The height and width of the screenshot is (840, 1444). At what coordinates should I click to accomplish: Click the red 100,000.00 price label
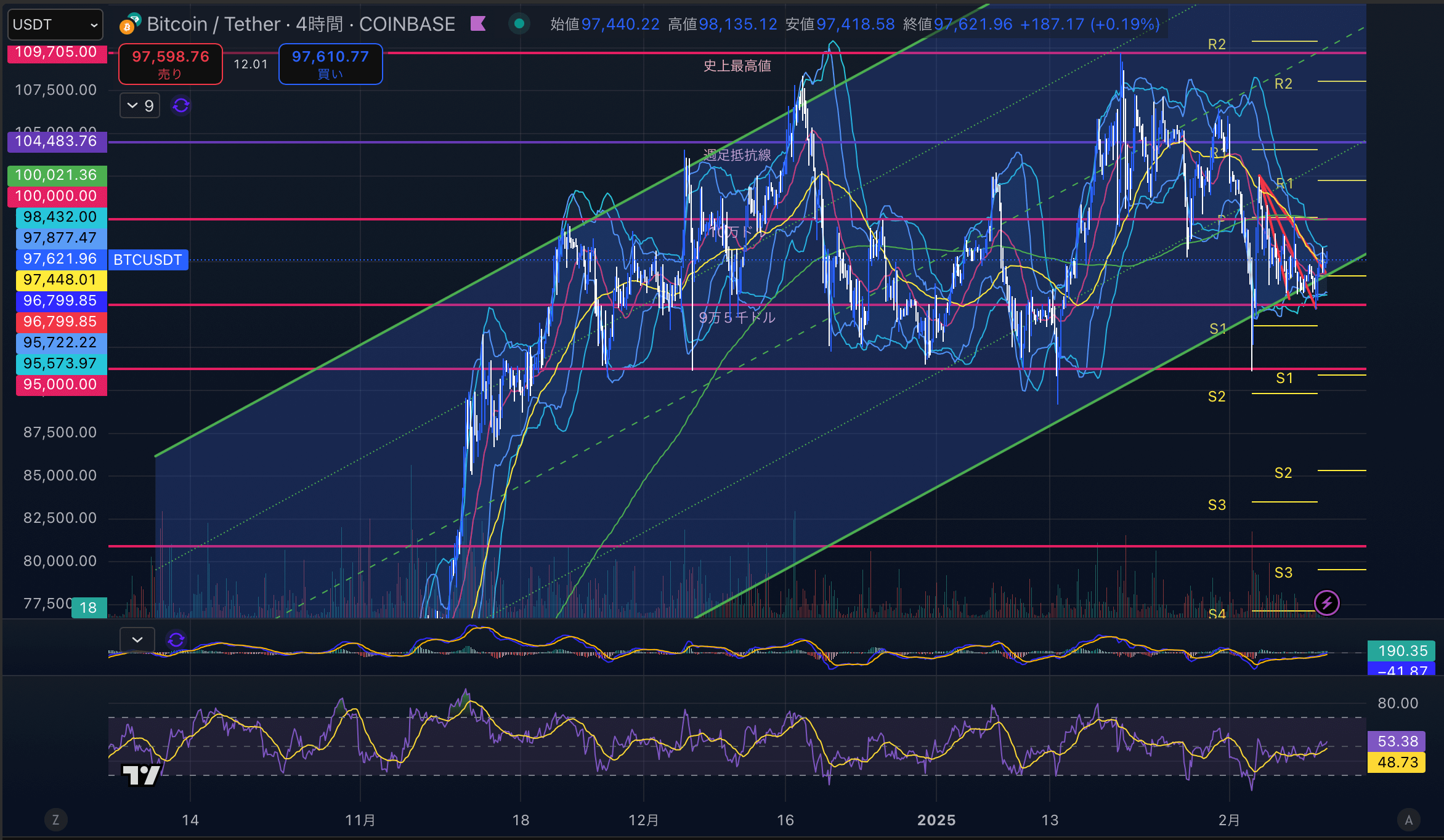[57, 196]
